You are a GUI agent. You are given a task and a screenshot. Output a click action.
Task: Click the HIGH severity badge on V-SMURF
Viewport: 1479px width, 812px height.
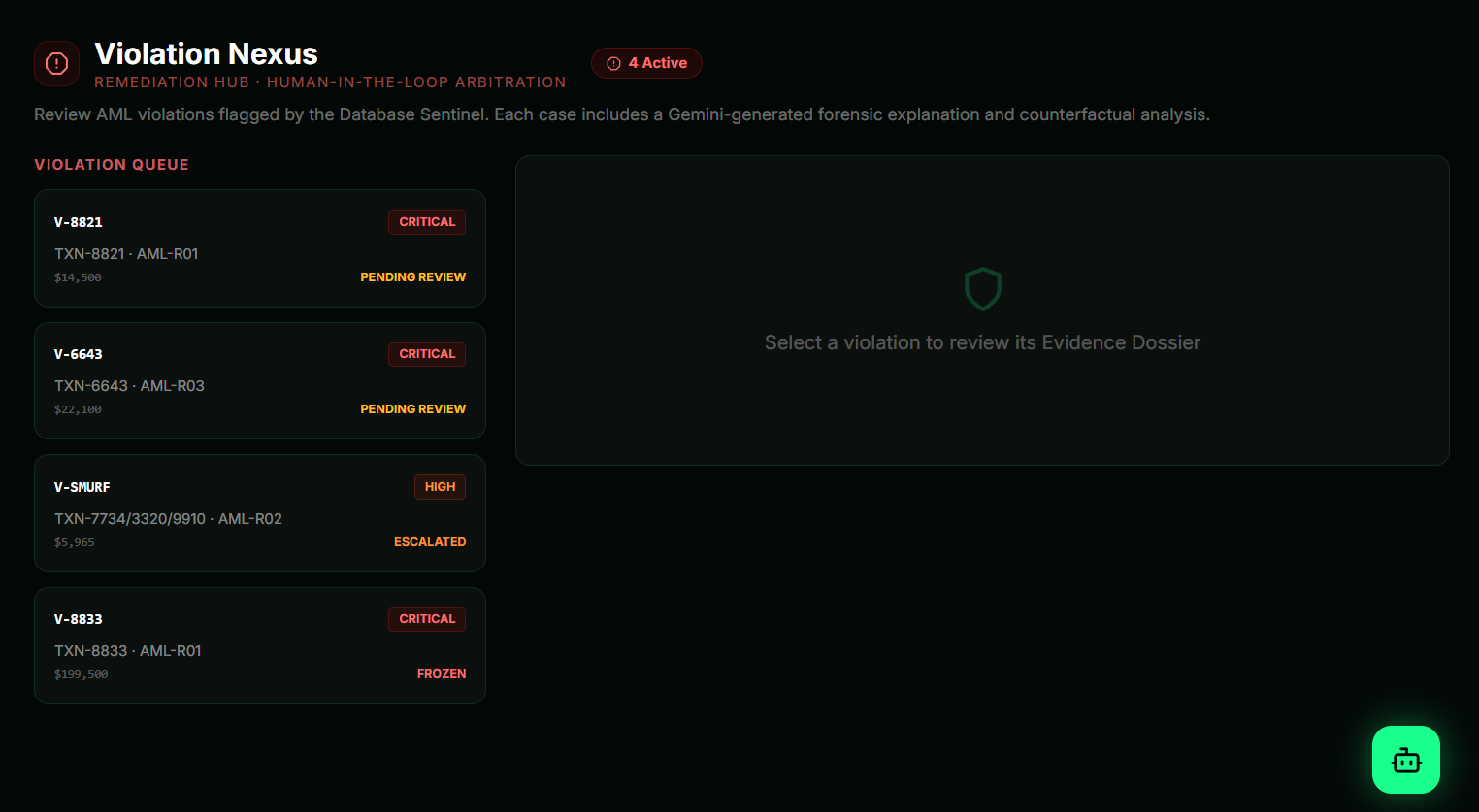440,487
